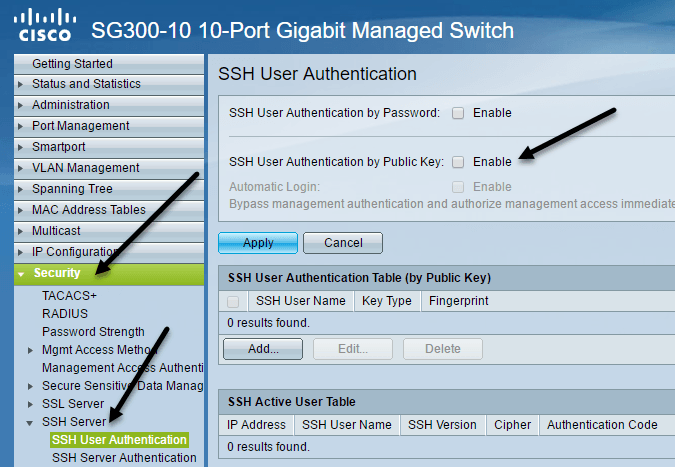Expand the VLAN Management arrow

click(x=20, y=168)
